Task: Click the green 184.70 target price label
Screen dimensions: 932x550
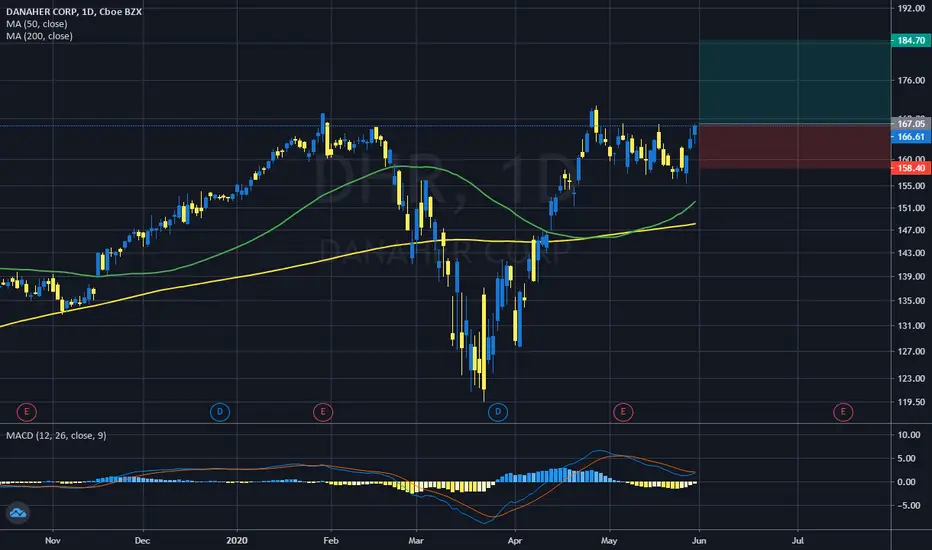Action: point(911,40)
